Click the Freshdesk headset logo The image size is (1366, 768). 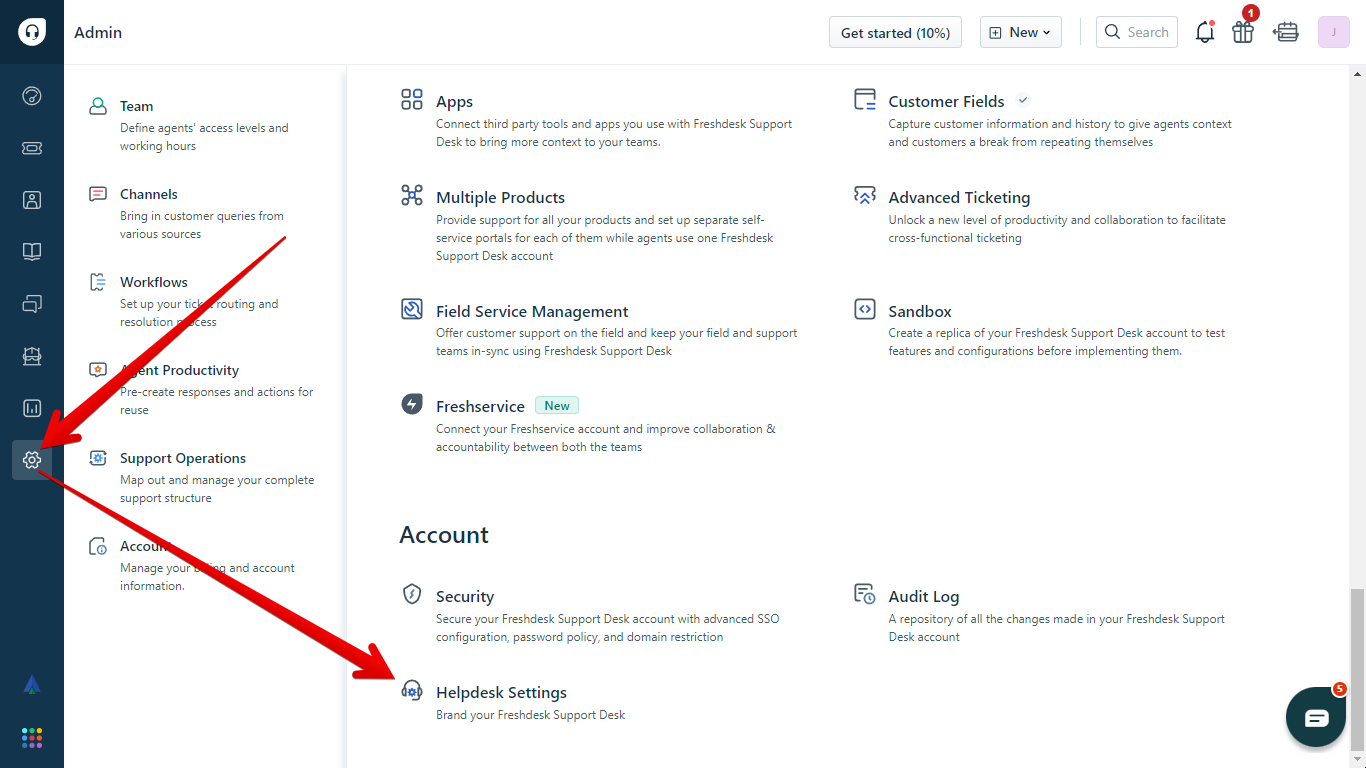click(x=32, y=32)
